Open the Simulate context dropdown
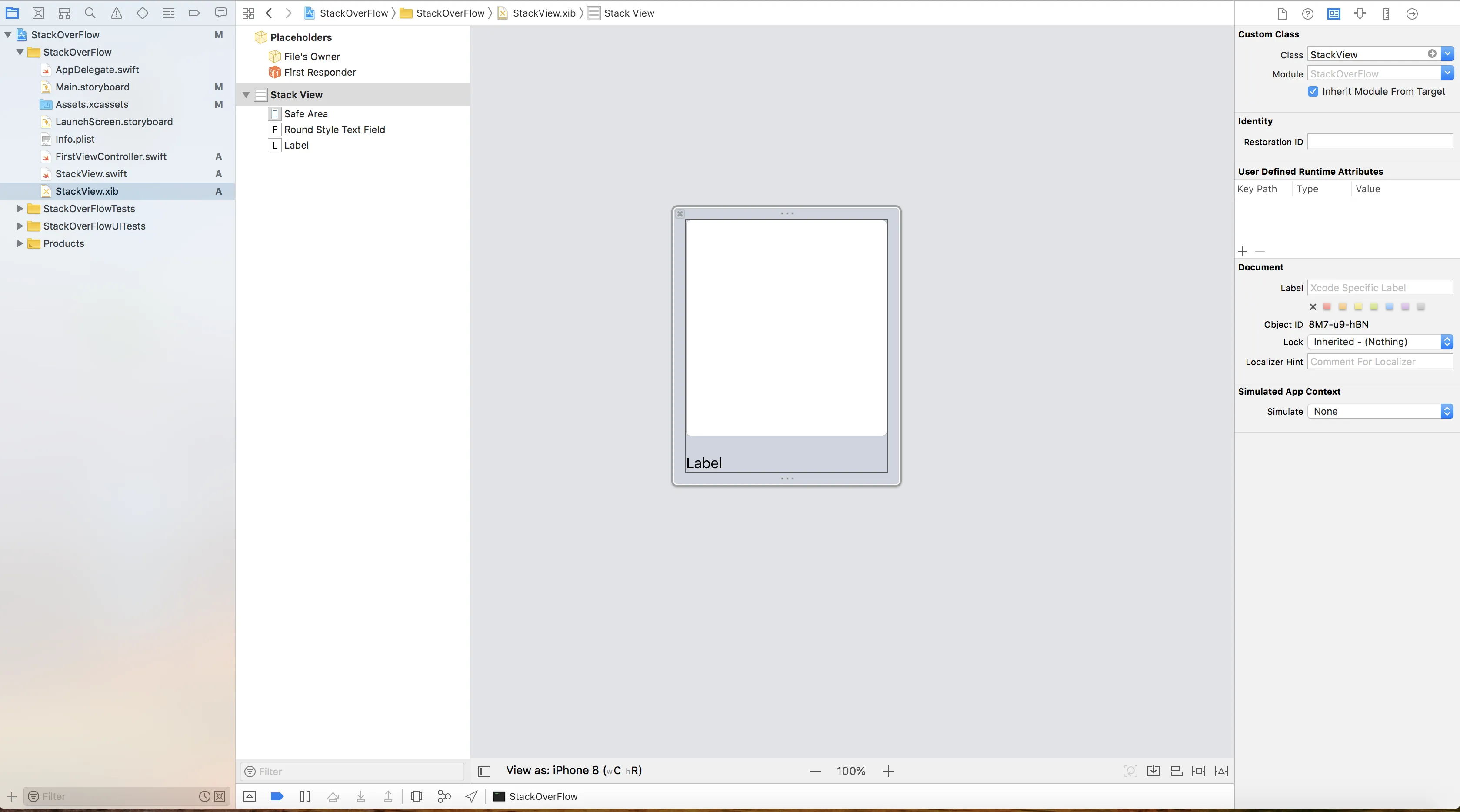The height and width of the screenshot is (812, 1460). tap(1380, 411)
